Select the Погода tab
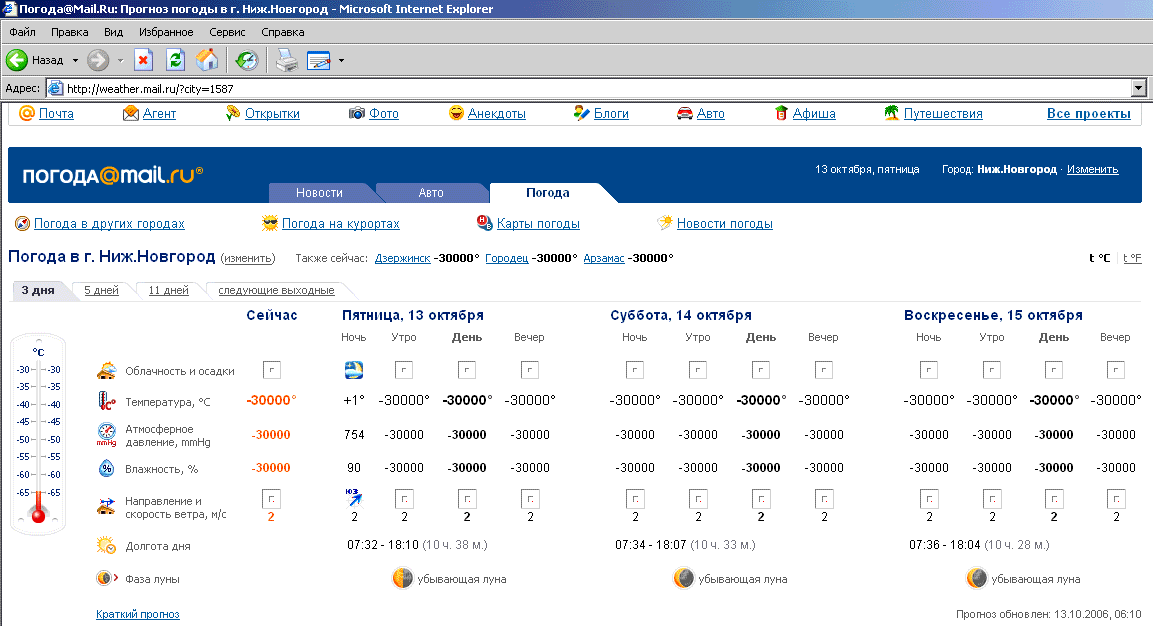 point(547,193)
